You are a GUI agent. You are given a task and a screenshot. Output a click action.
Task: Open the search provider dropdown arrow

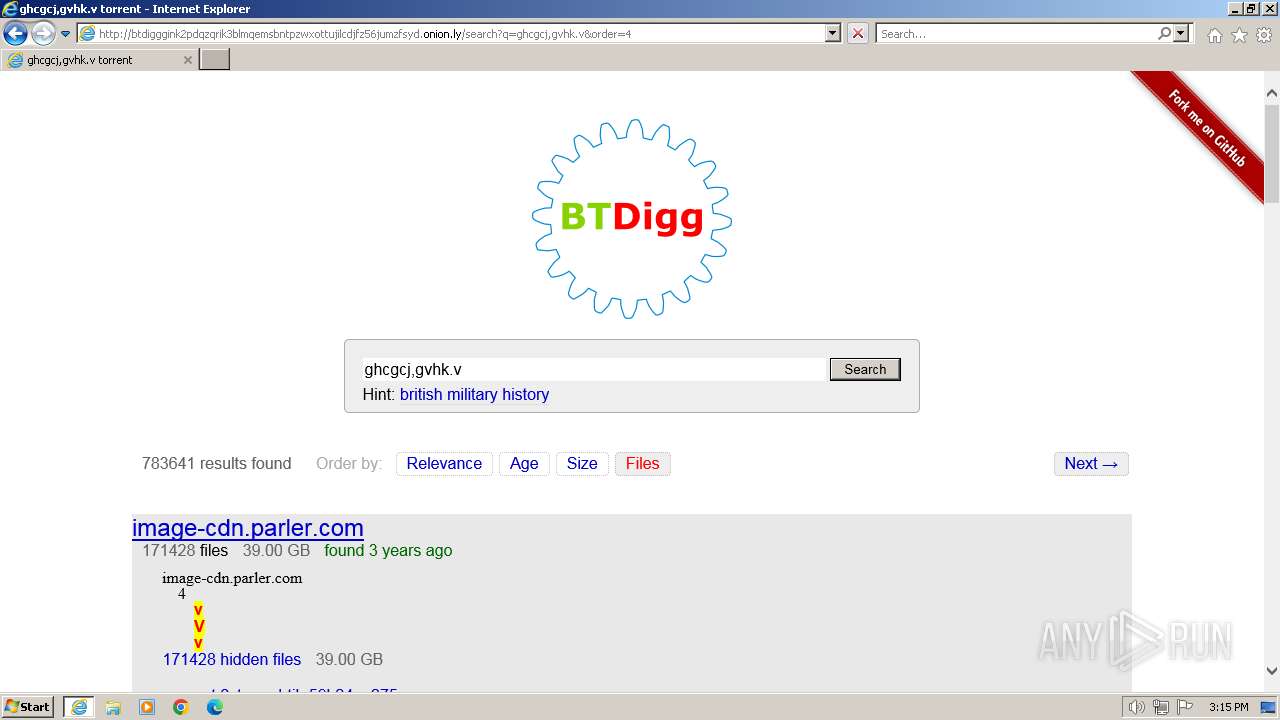(1182, 33)
